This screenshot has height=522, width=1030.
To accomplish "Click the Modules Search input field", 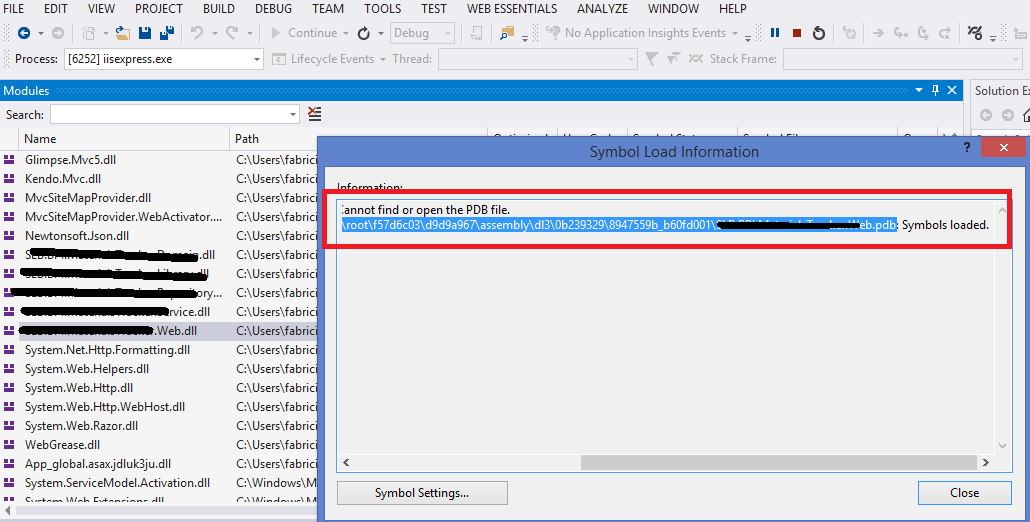I will 169,114.
